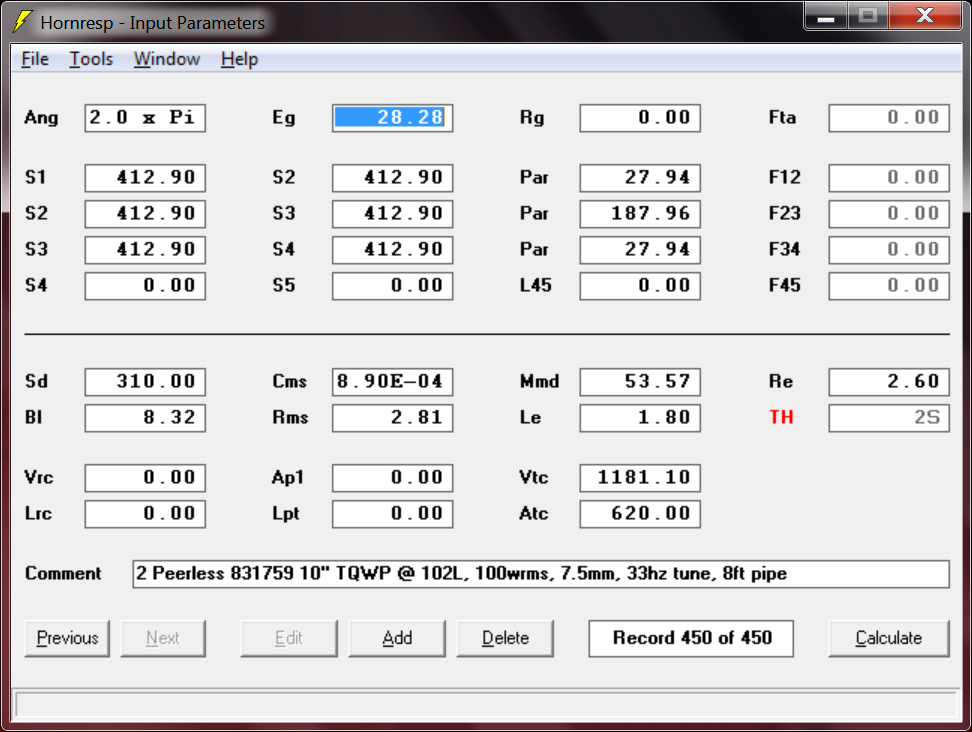The height and width of the screenshot is (732, 972).
Task: Click the red TH label
Action: tap(781, 417)
